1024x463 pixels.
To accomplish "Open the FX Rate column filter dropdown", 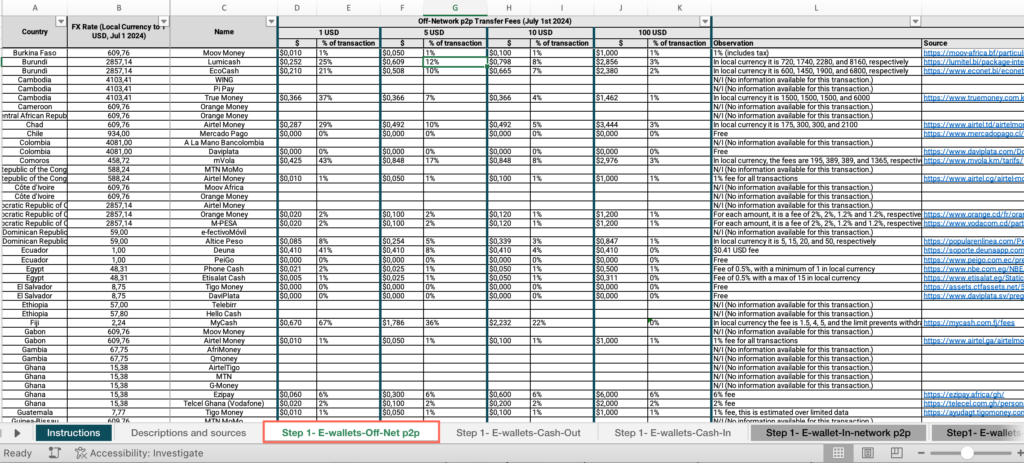I will pyautogui.click(x=163, y=22).
